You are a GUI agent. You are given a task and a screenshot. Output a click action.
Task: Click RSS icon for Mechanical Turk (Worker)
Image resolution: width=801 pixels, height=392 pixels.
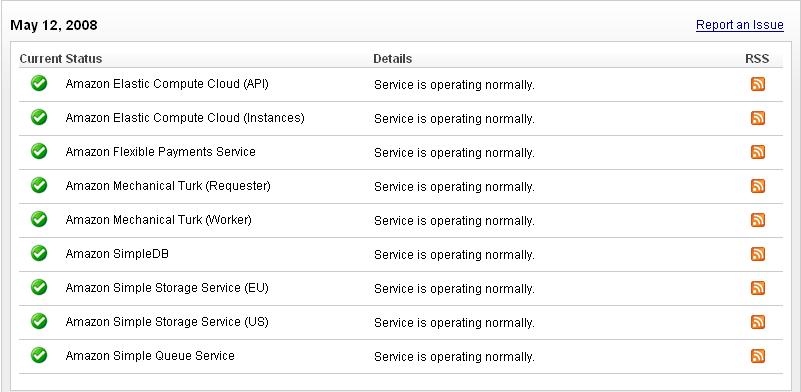[758, 220]
